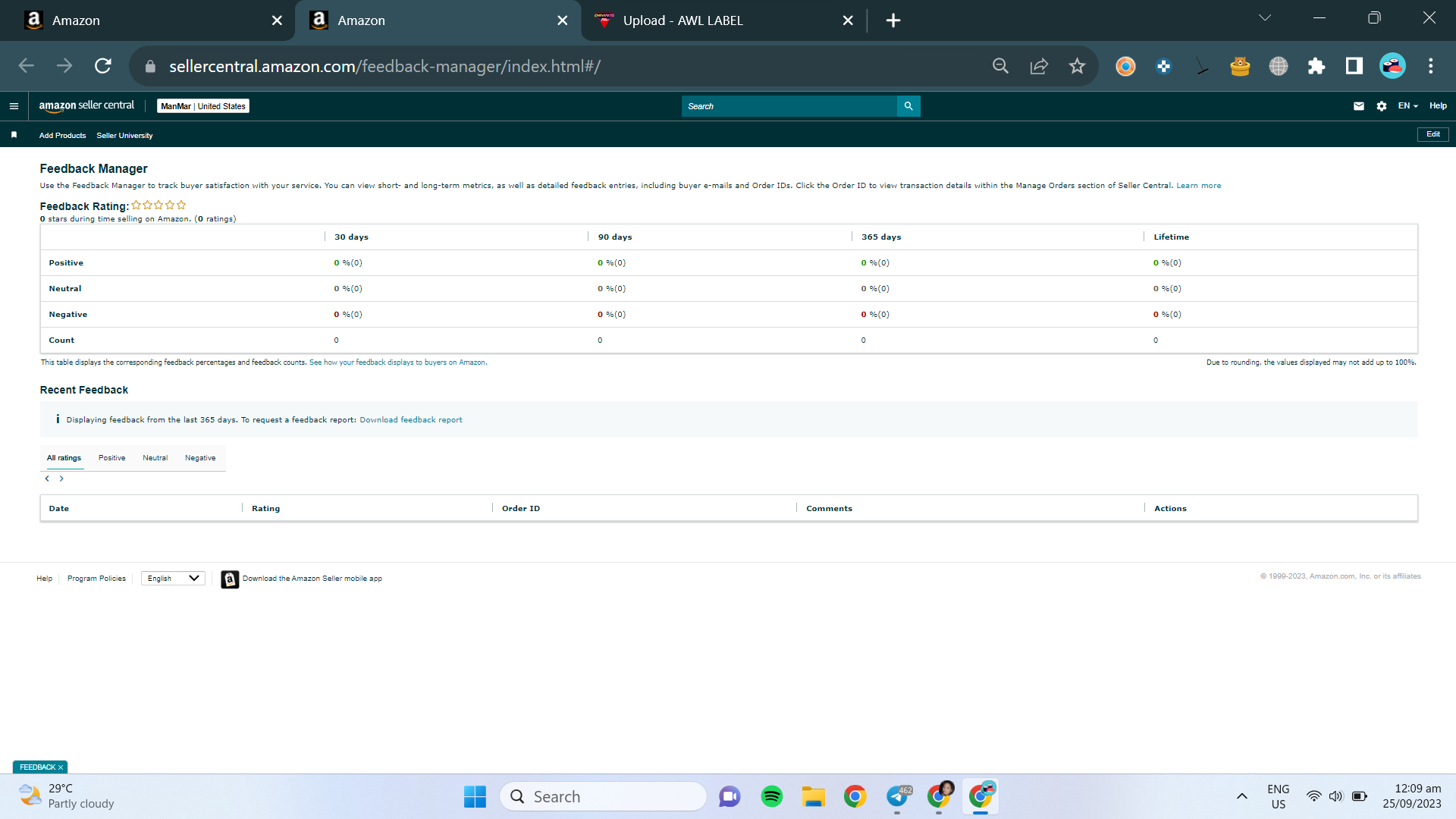Image resolution: width=1456 pixels, height=819 pixels.
Task: Click the share this page icon
Action: click(1039, 66)
